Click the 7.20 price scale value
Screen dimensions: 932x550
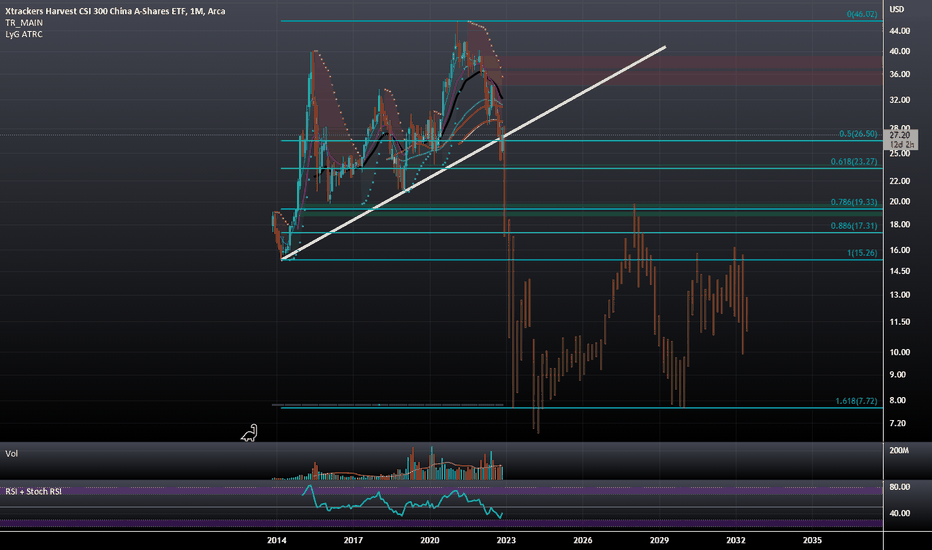[x=898, y=423]
